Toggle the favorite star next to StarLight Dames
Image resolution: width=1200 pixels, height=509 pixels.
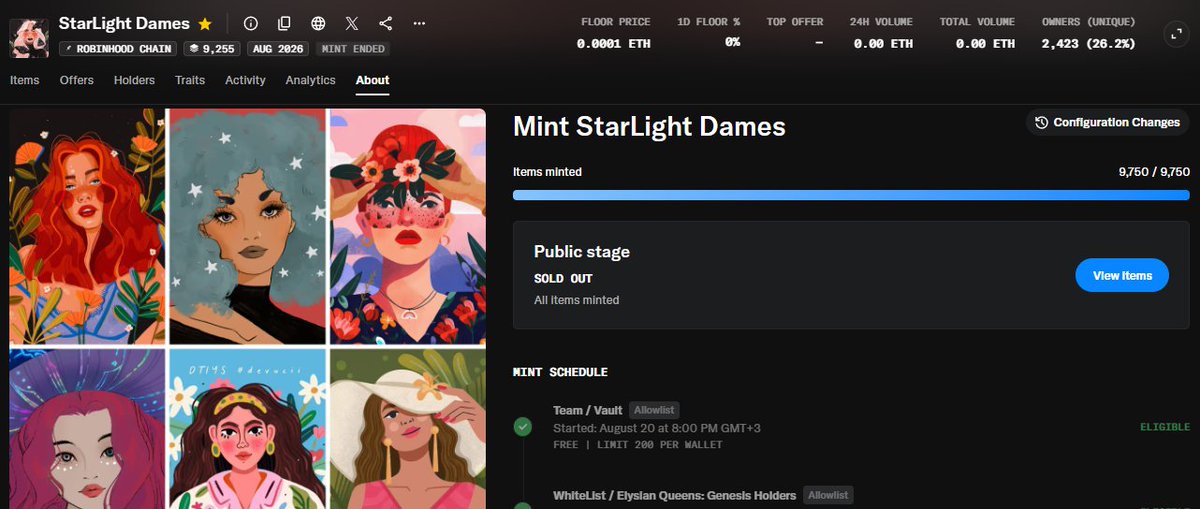tap(205, 23)
